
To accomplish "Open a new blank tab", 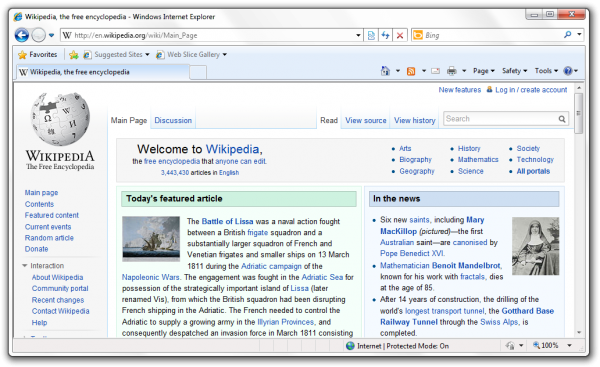I will click(x=198, y=72).
